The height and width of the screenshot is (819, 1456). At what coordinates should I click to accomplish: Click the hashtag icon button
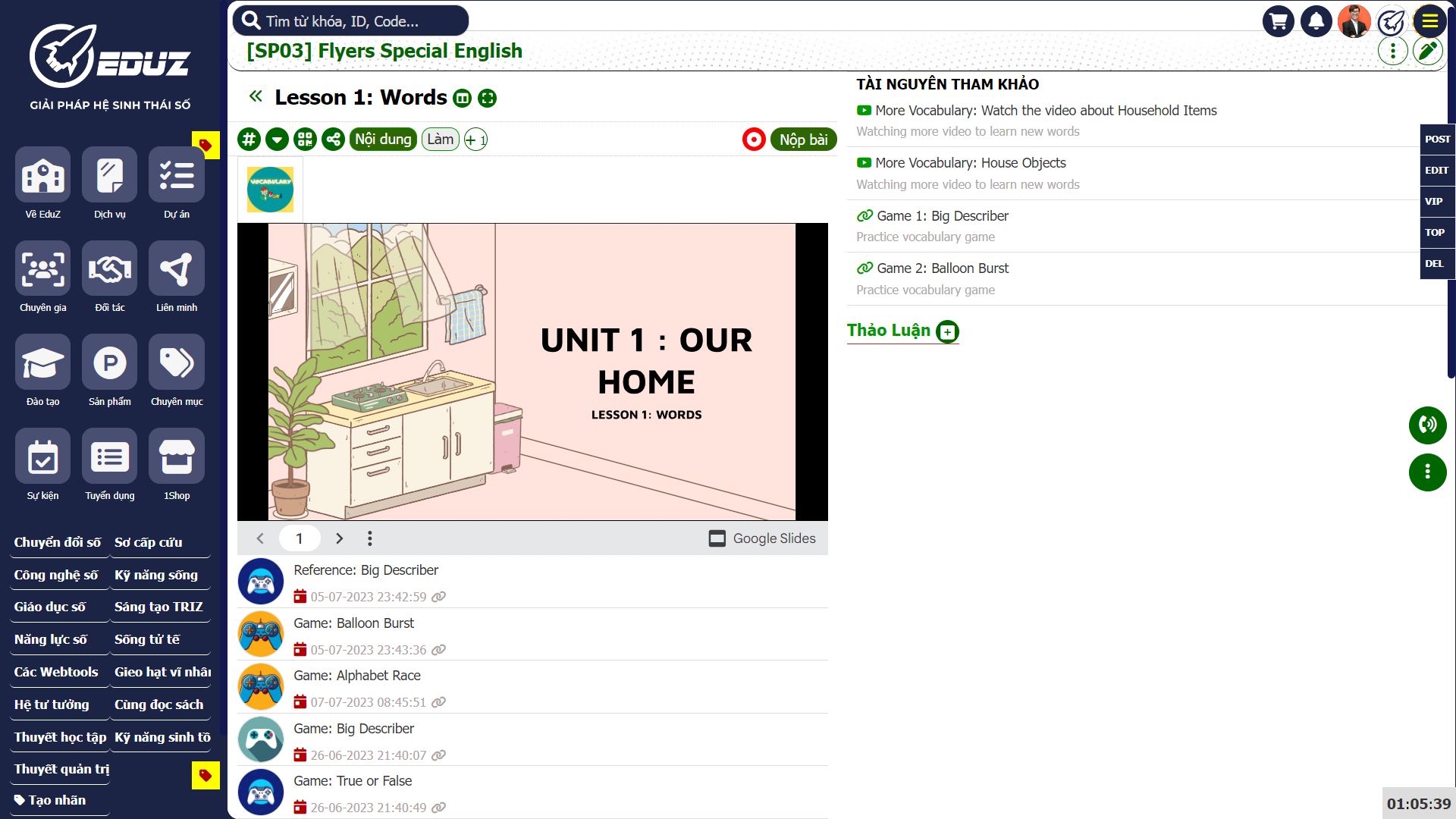pyautogui.click(x=249, y=140)
